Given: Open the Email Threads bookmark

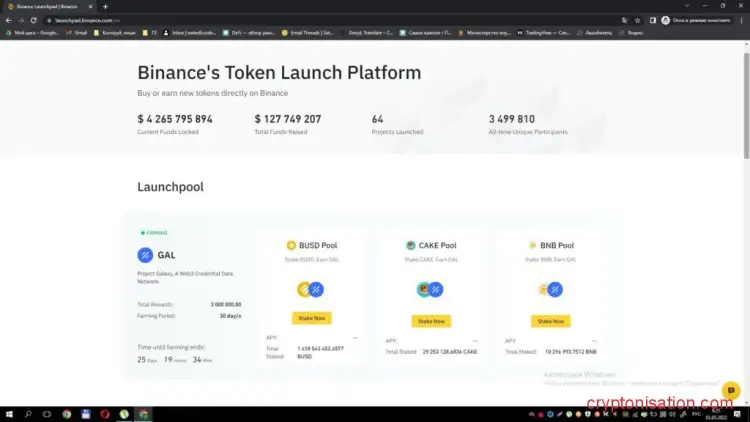Looking at the screenshot, I should pos(308,33).
